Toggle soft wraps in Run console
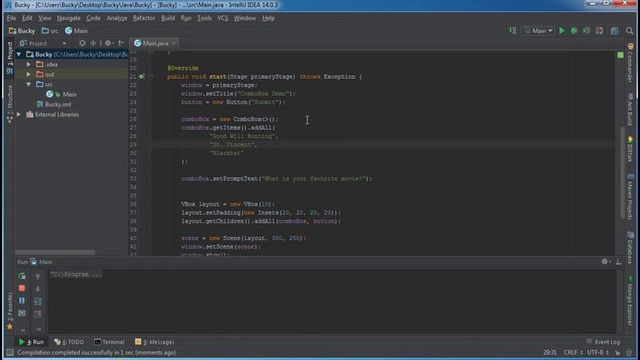Screen dimensions: 640x360 [x=38, y=301]
